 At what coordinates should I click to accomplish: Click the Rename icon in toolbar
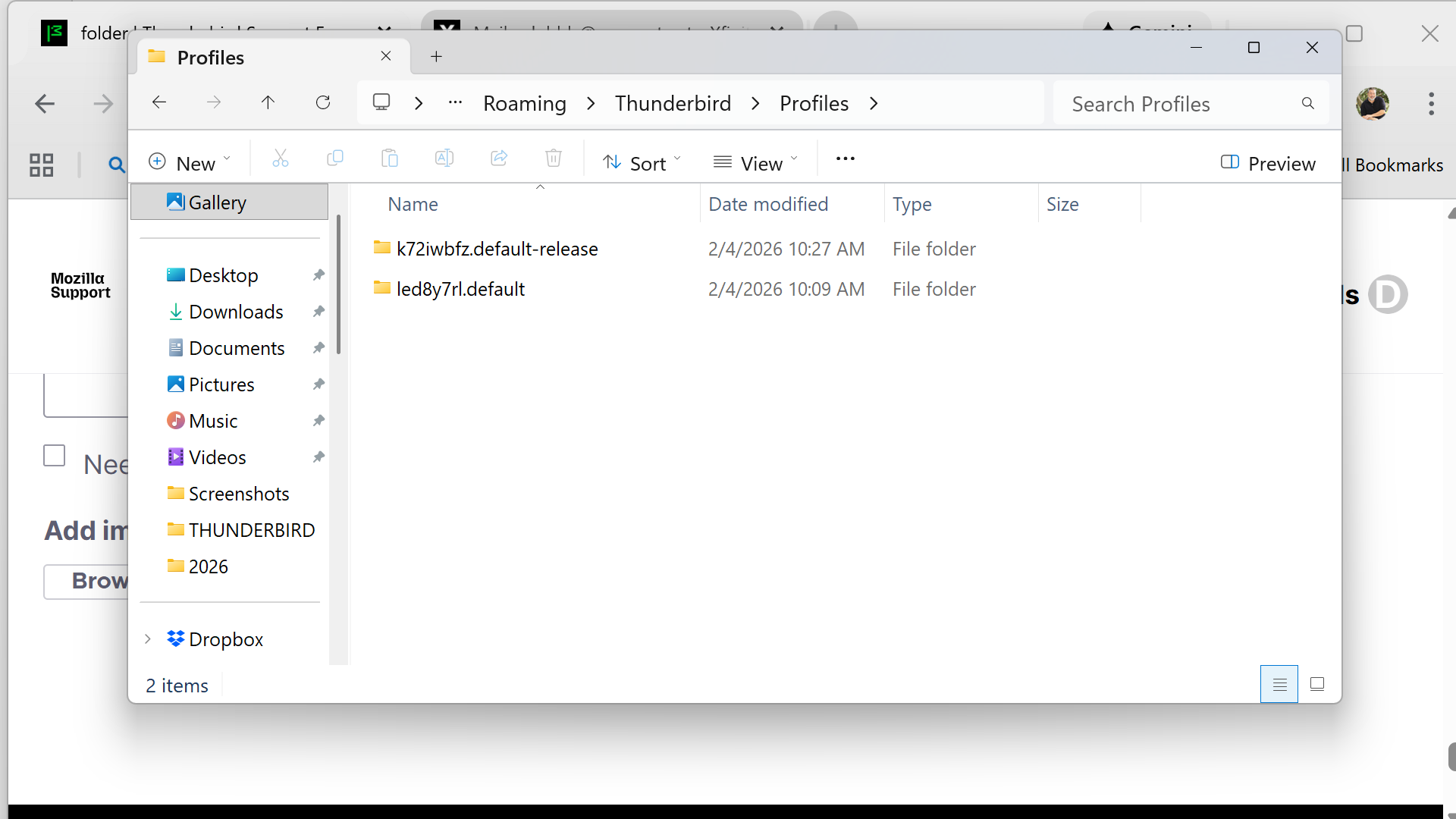click(x=444, y=158)
